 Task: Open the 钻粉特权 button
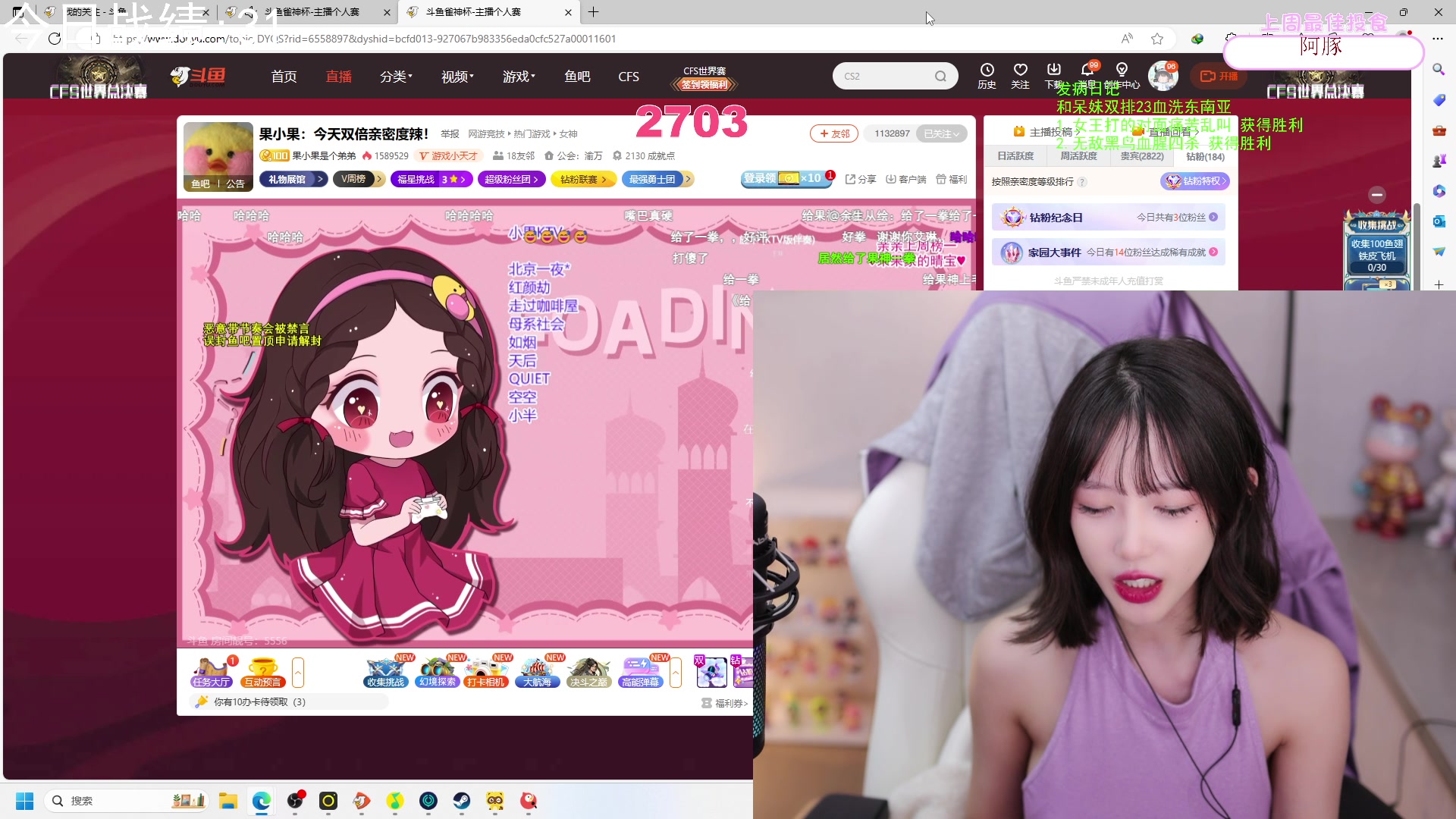1195,181
